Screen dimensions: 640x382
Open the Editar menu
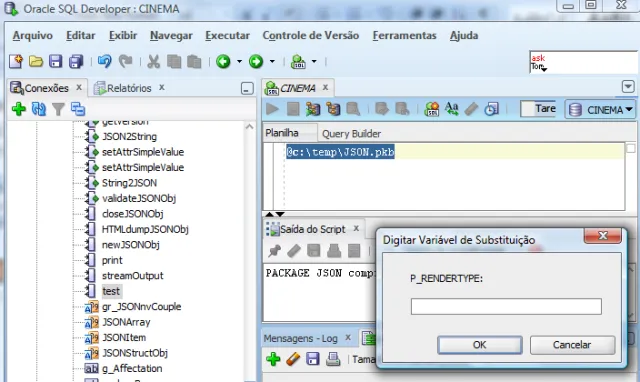click(x=81, y=36)
